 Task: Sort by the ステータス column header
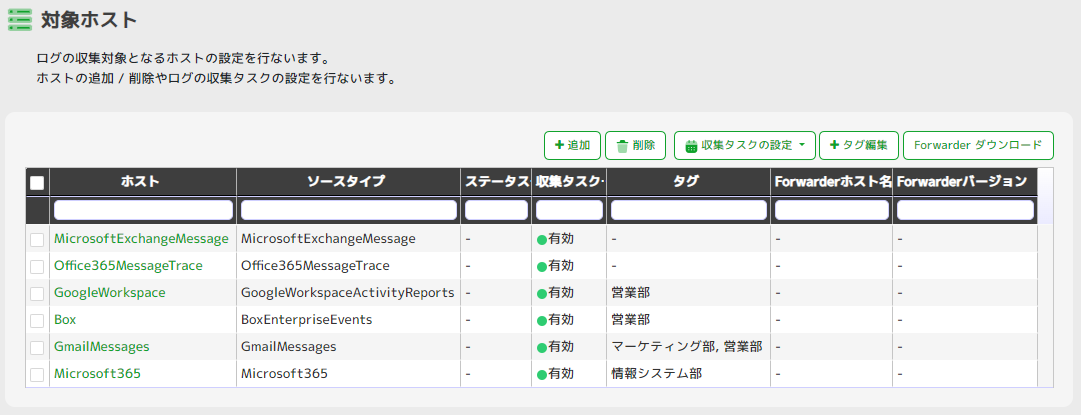(496, 182)
